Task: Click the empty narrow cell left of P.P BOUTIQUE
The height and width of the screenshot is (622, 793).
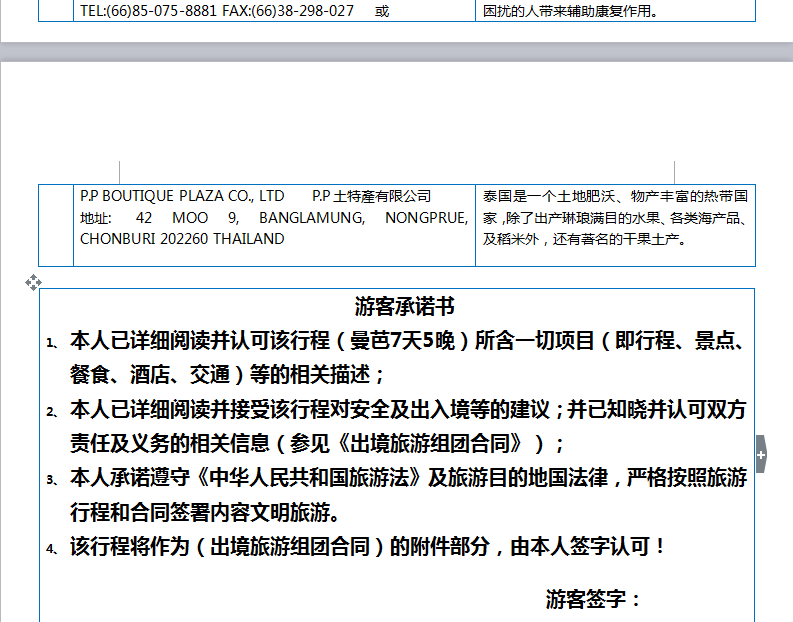Action: [56, 225]
